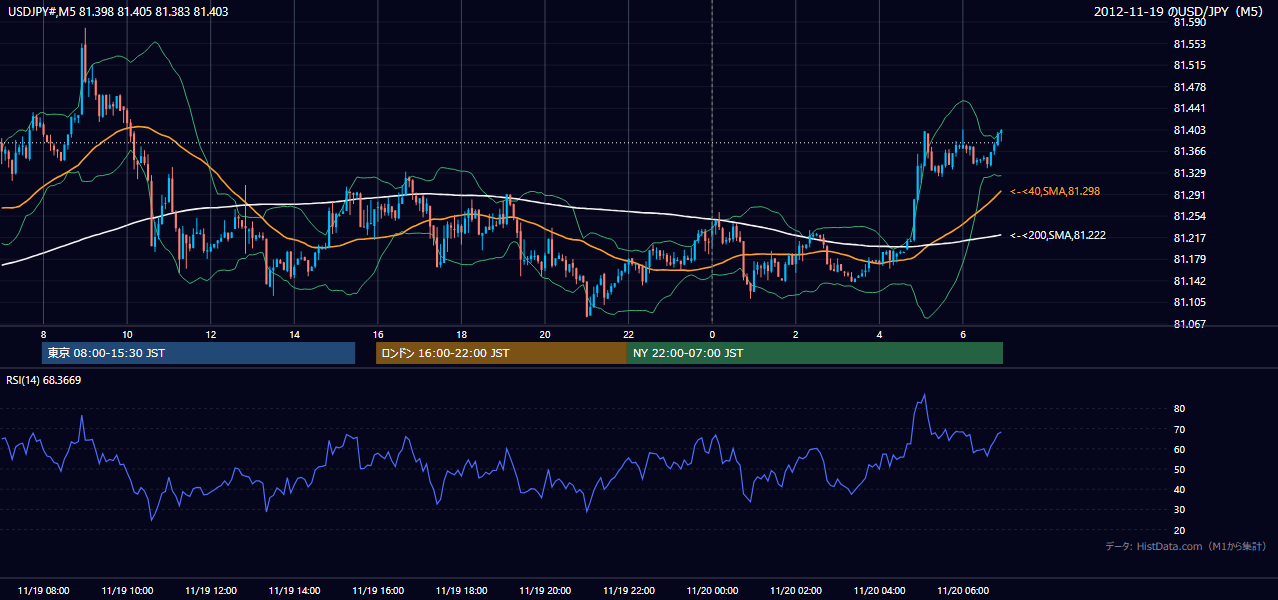Click the RSI(14) 68.3669 indicator label
Image resolution: width=1278 pixels, height=600 pixels.
(44, 380)
